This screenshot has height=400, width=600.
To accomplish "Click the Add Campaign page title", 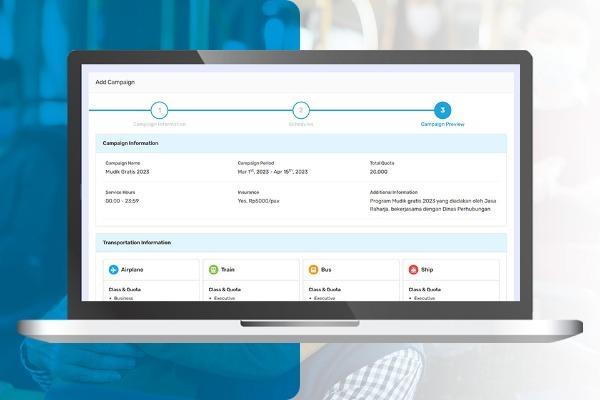I will point(115,82).
